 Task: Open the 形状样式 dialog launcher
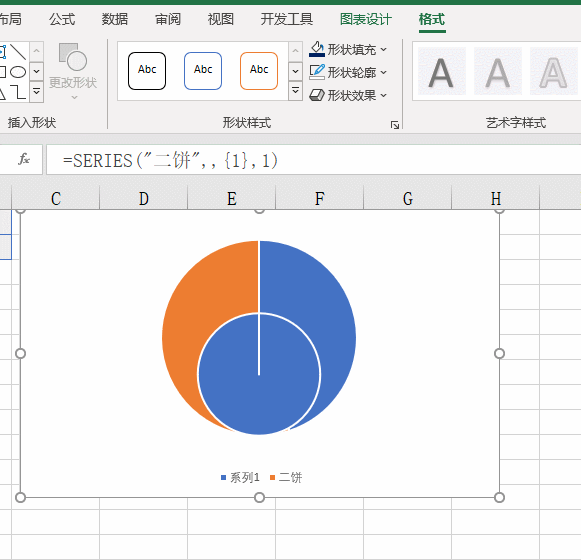click(395, 125)
